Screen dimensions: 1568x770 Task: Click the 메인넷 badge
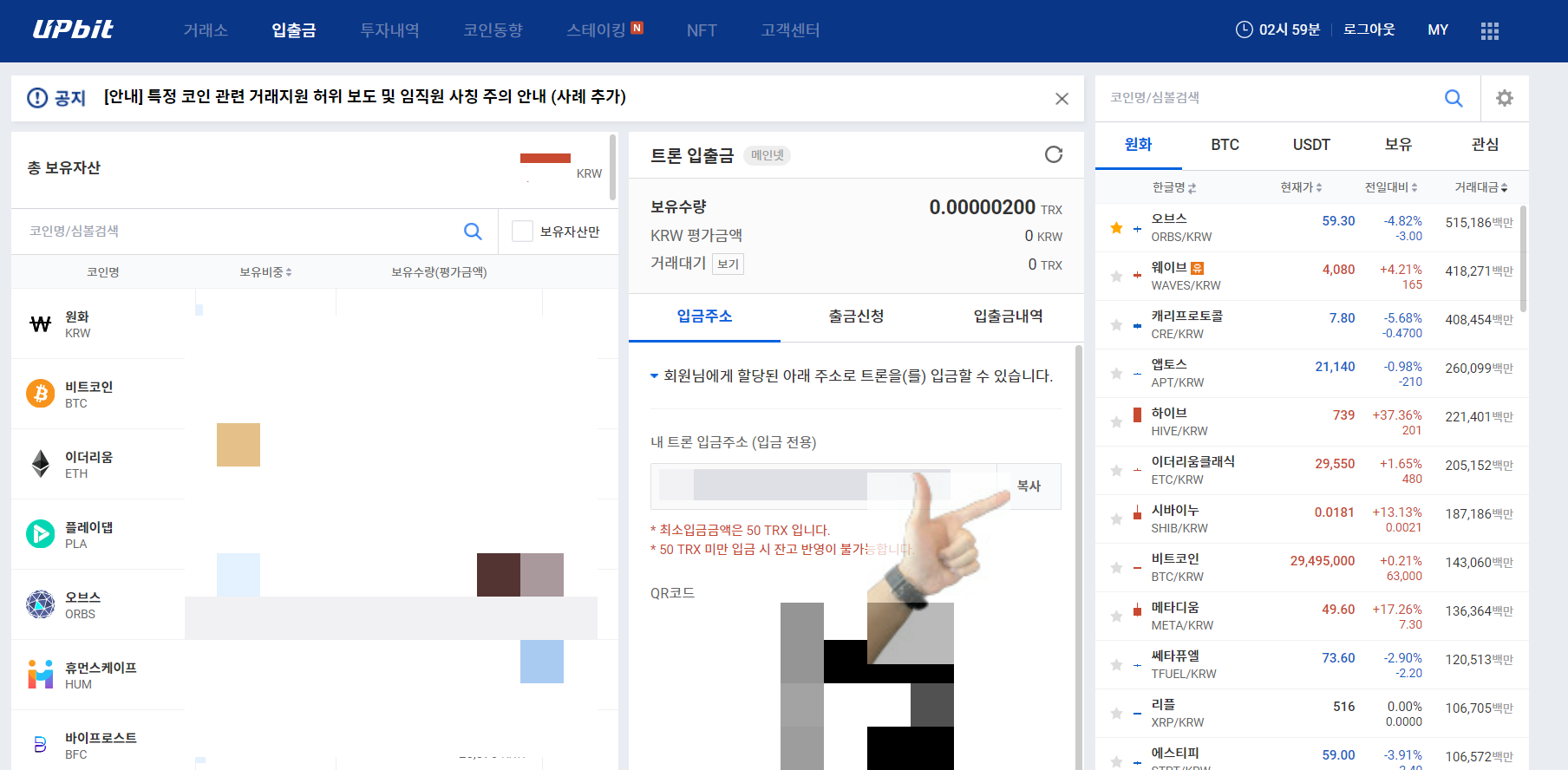tap(768, 155)
